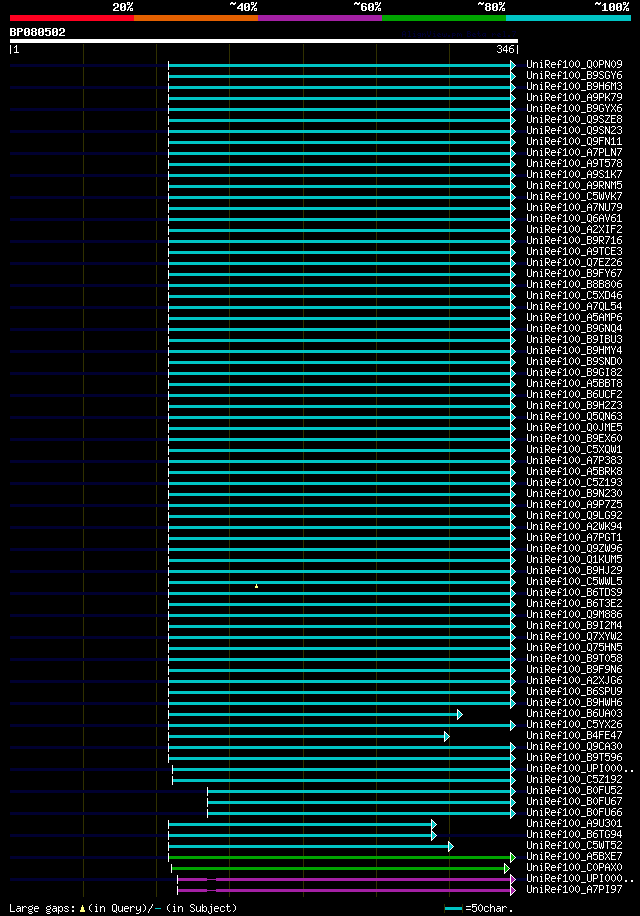This screenshot has height=916, width=640.
Task: Select the UniRef100_C5YX26 label
Action: pos(574,725)
